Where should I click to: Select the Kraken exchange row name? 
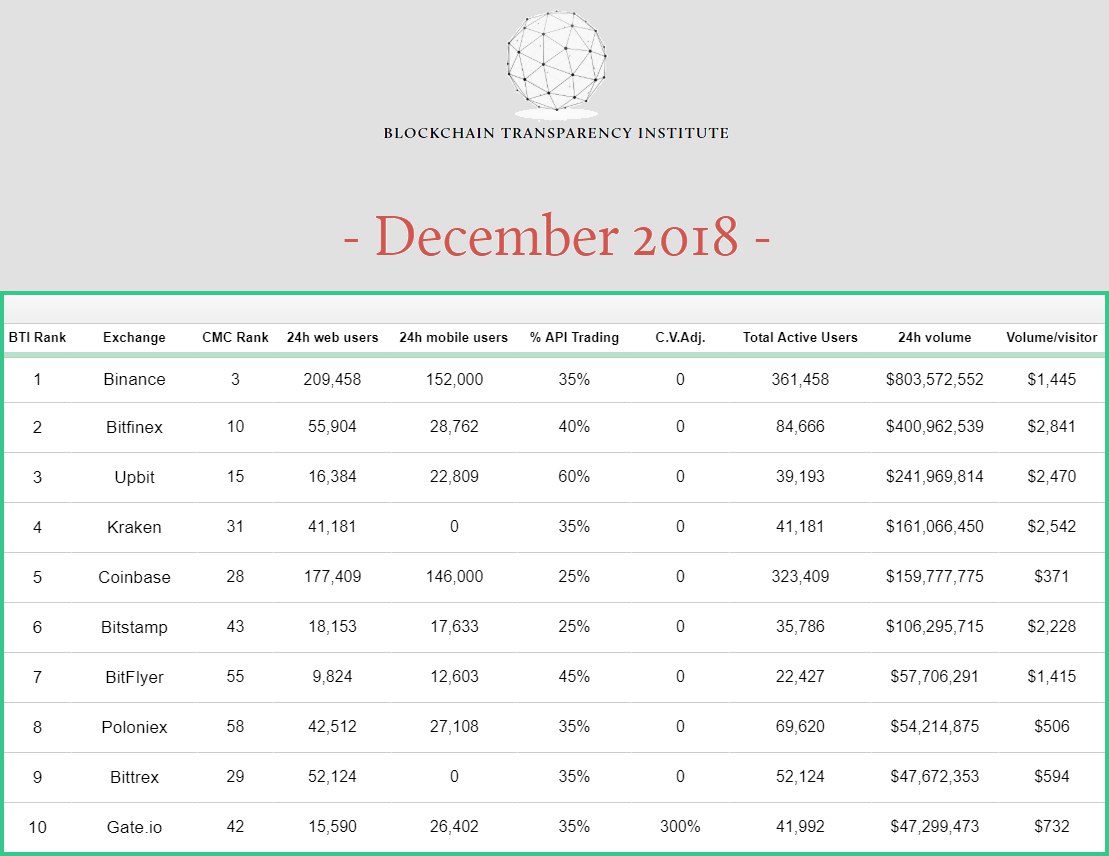(x=134, y=527)
